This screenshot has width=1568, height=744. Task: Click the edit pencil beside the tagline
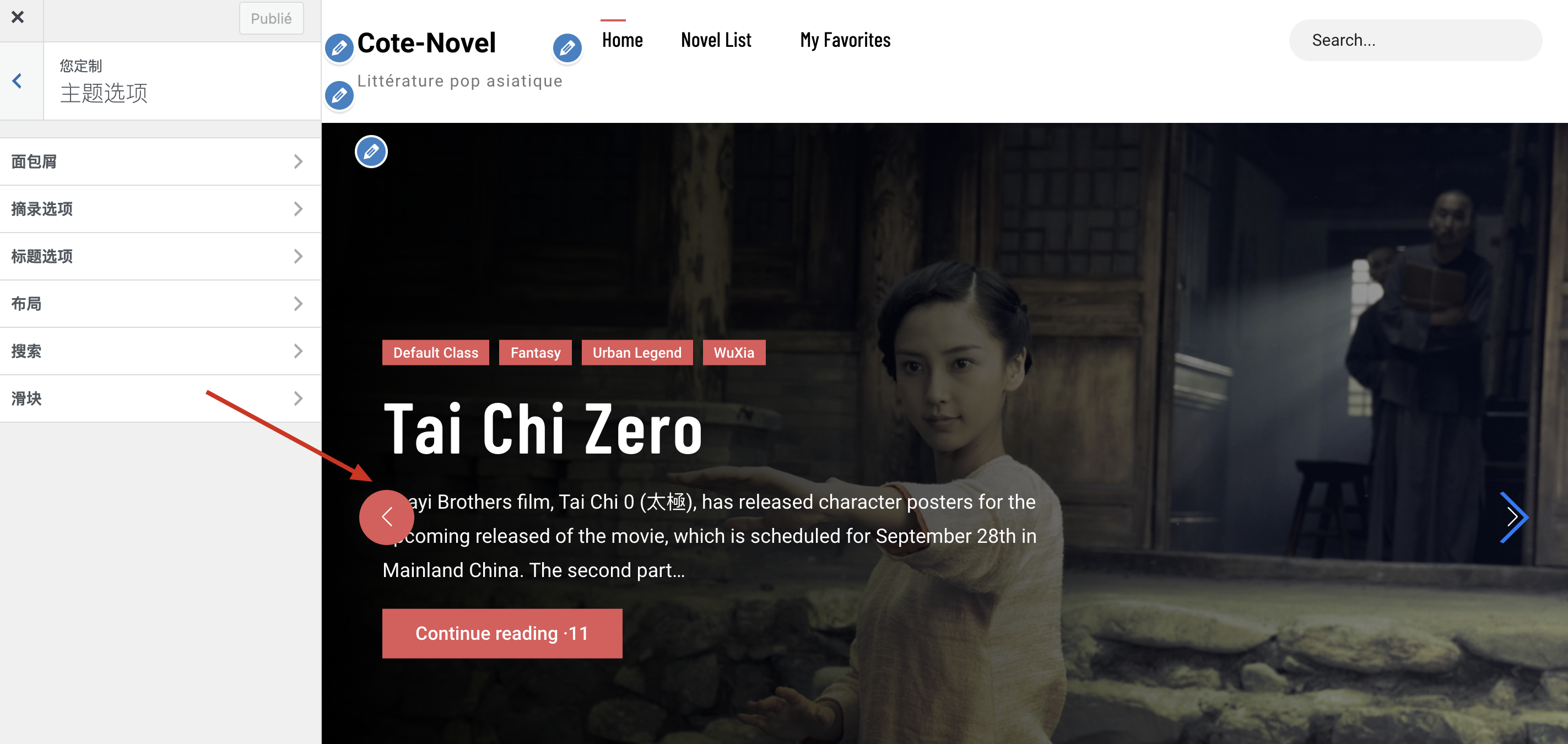coord(339,95)
